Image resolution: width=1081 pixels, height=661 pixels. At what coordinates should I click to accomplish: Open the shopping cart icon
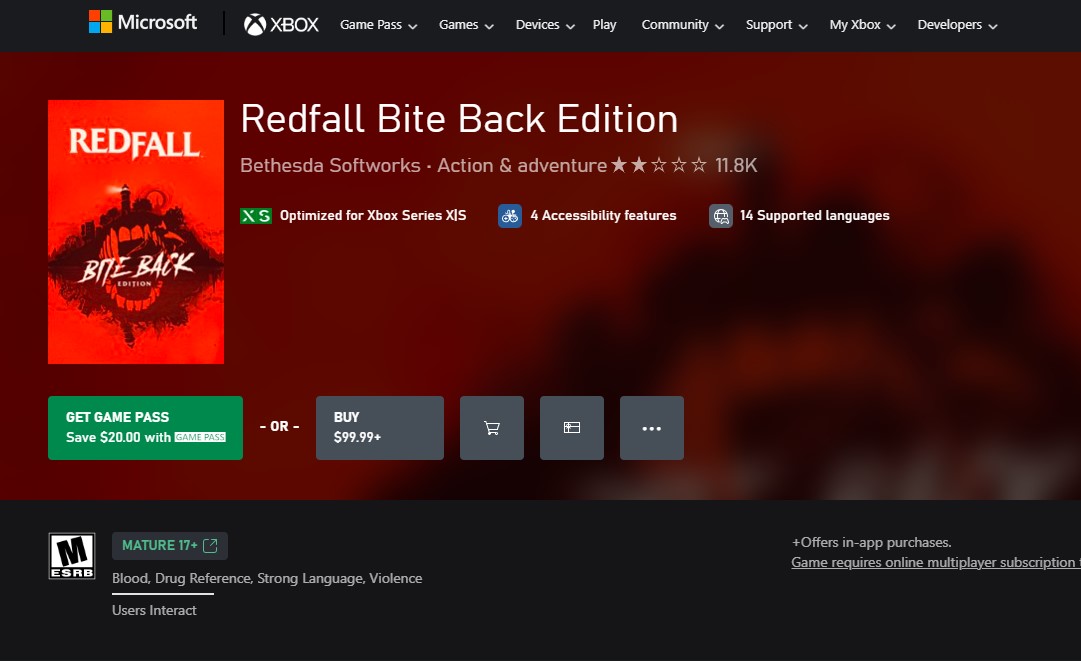pyautogui.click(x=491, y=427)
